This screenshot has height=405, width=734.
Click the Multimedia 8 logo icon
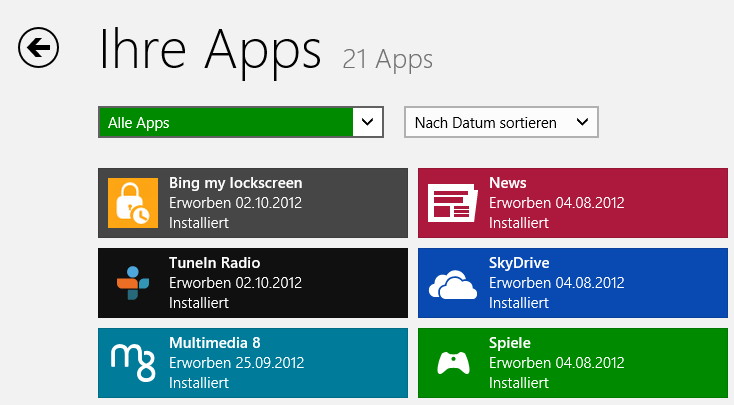tap(133, 362)
